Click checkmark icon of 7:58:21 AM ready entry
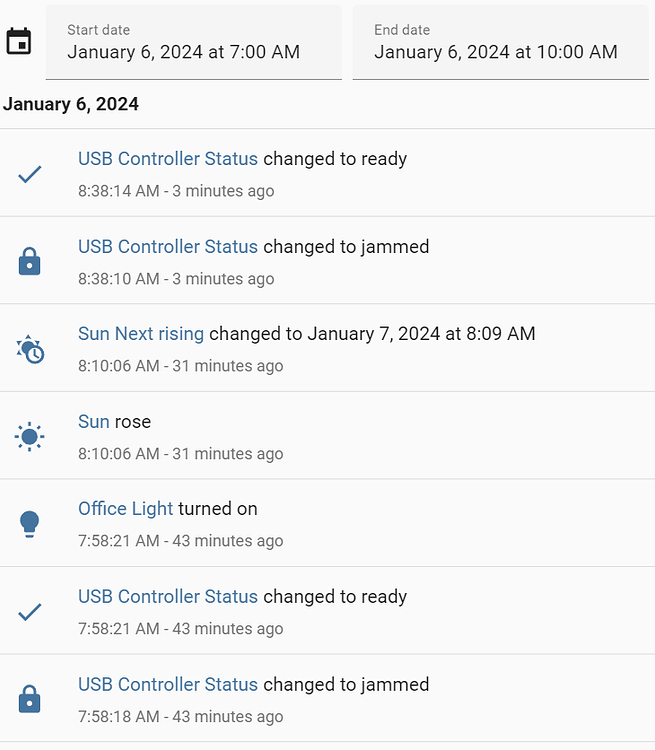 (30, 612)
